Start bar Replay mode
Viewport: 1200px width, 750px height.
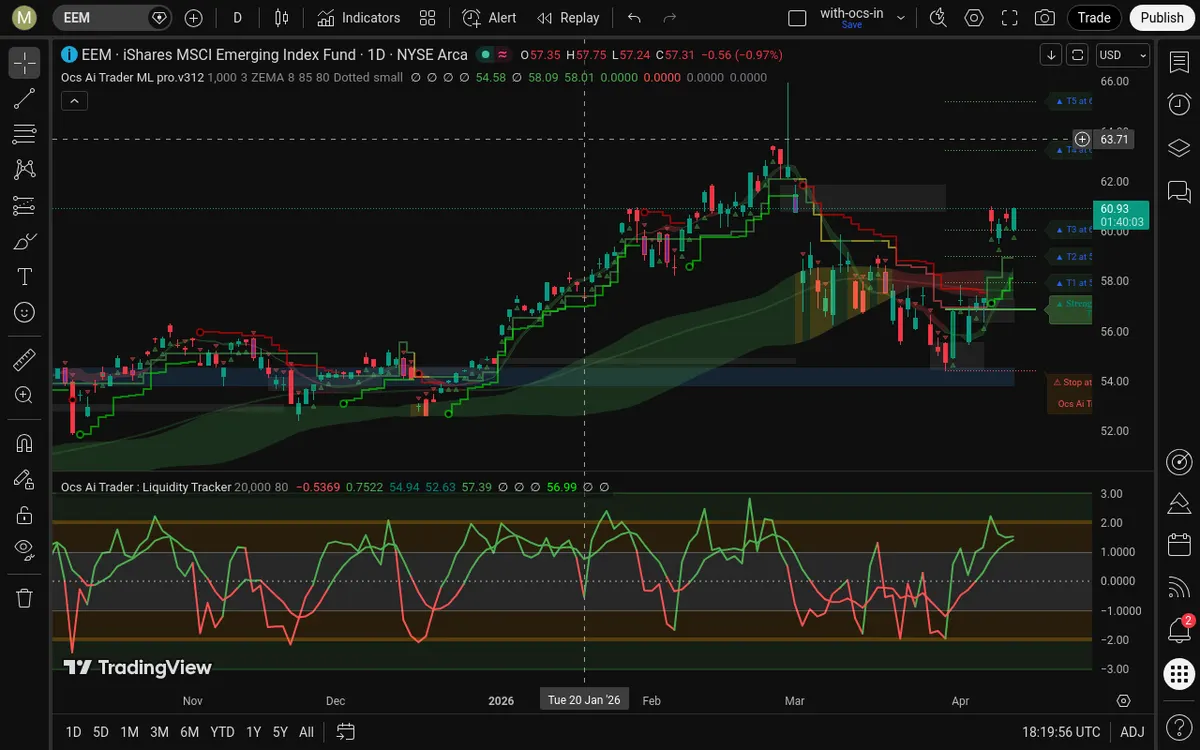pyautogui.click(x=568, y=17)
